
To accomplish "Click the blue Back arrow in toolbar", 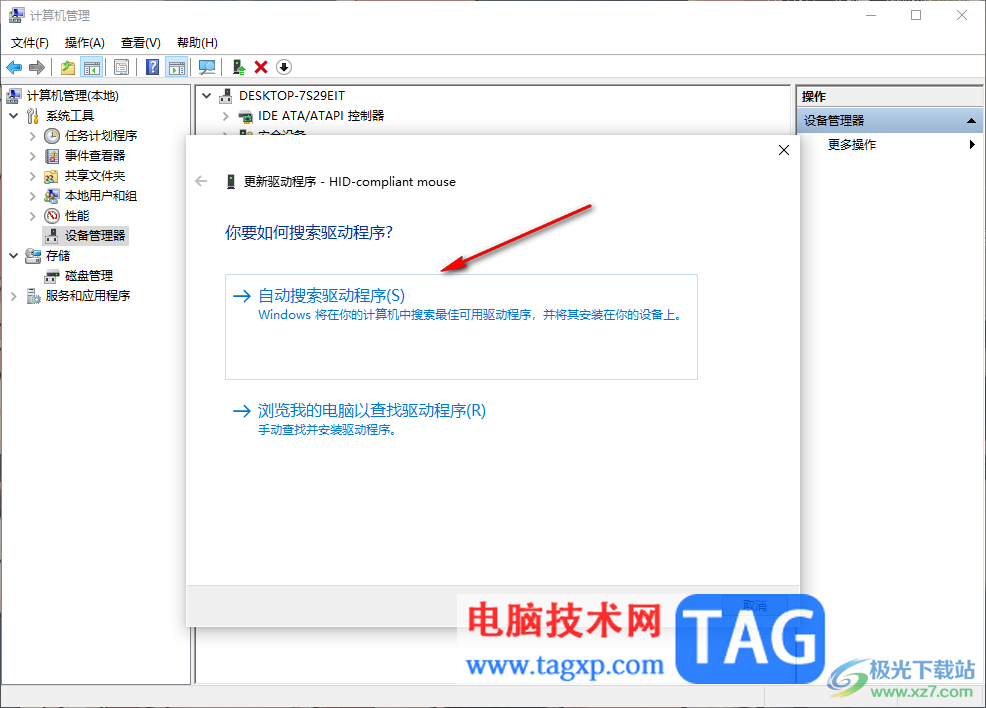I will (x=14, y=67).
